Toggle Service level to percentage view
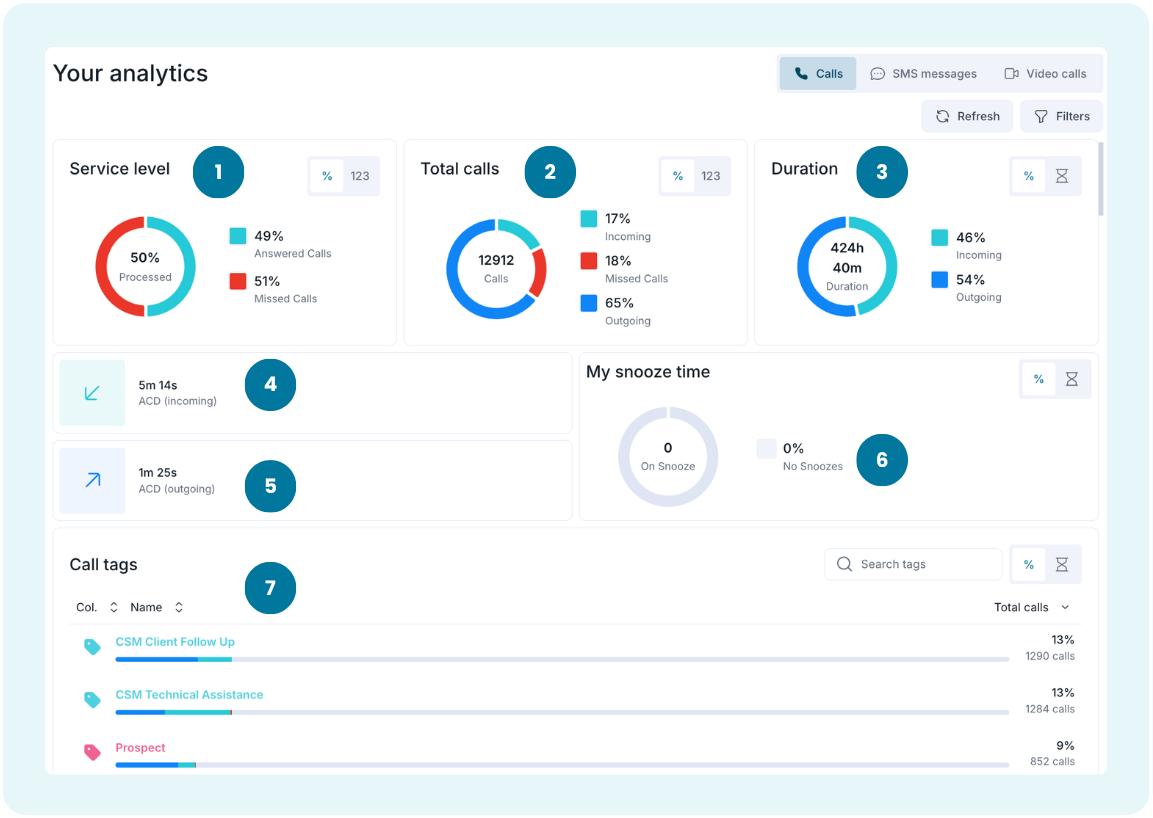Image resolution: width=1153 pixels, height=818 pixels. click(327, 176)
